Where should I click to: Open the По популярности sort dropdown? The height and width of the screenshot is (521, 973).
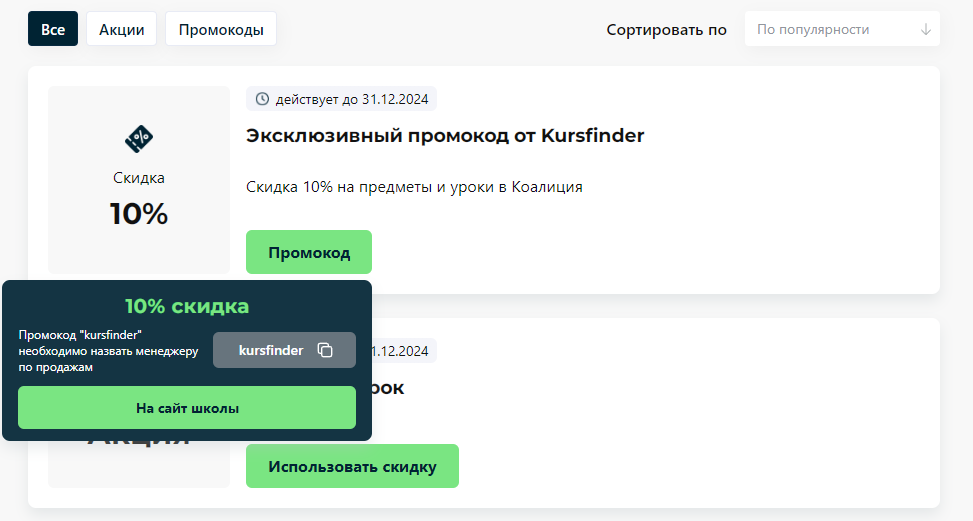click(x=842, y=29)
